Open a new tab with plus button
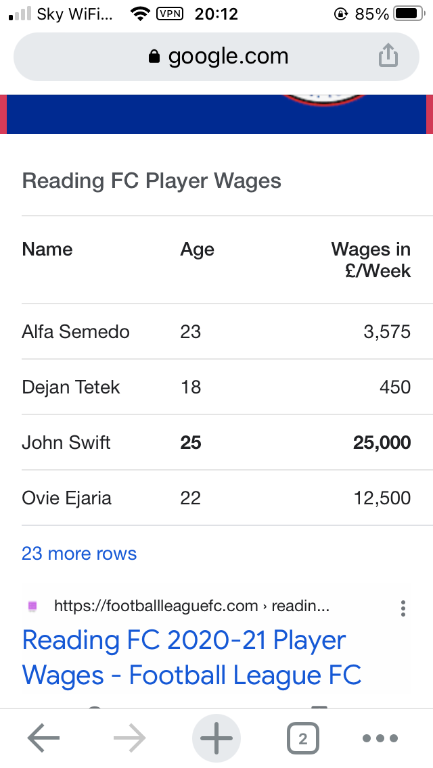433x768 pixels. tap(216, 738)
